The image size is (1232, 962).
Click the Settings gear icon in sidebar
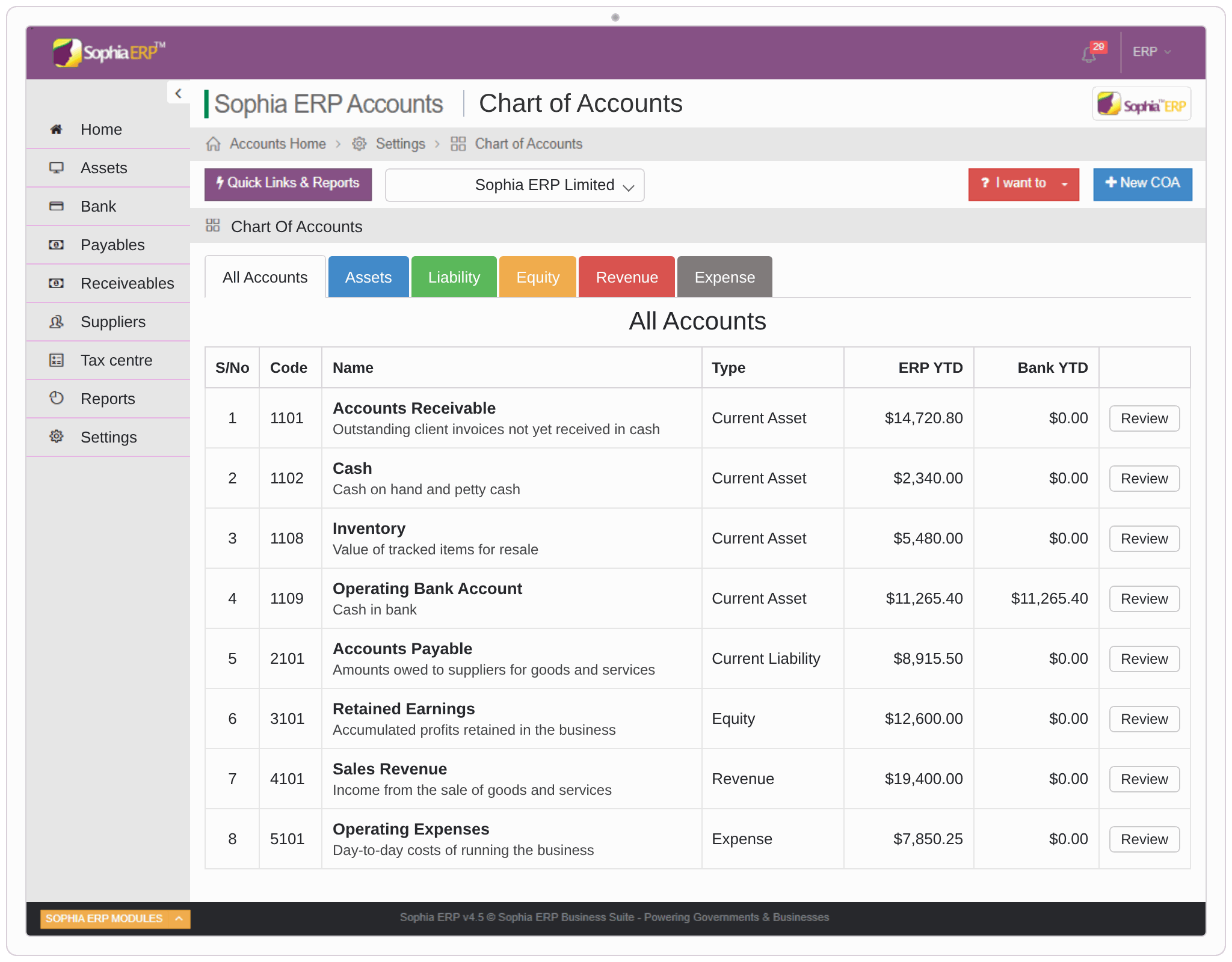pyautogui.click(x=57, y=437)
